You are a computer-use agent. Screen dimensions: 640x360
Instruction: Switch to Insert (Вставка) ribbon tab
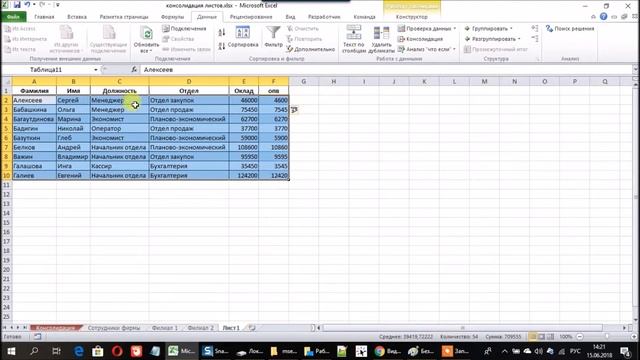tap(77, 17)
